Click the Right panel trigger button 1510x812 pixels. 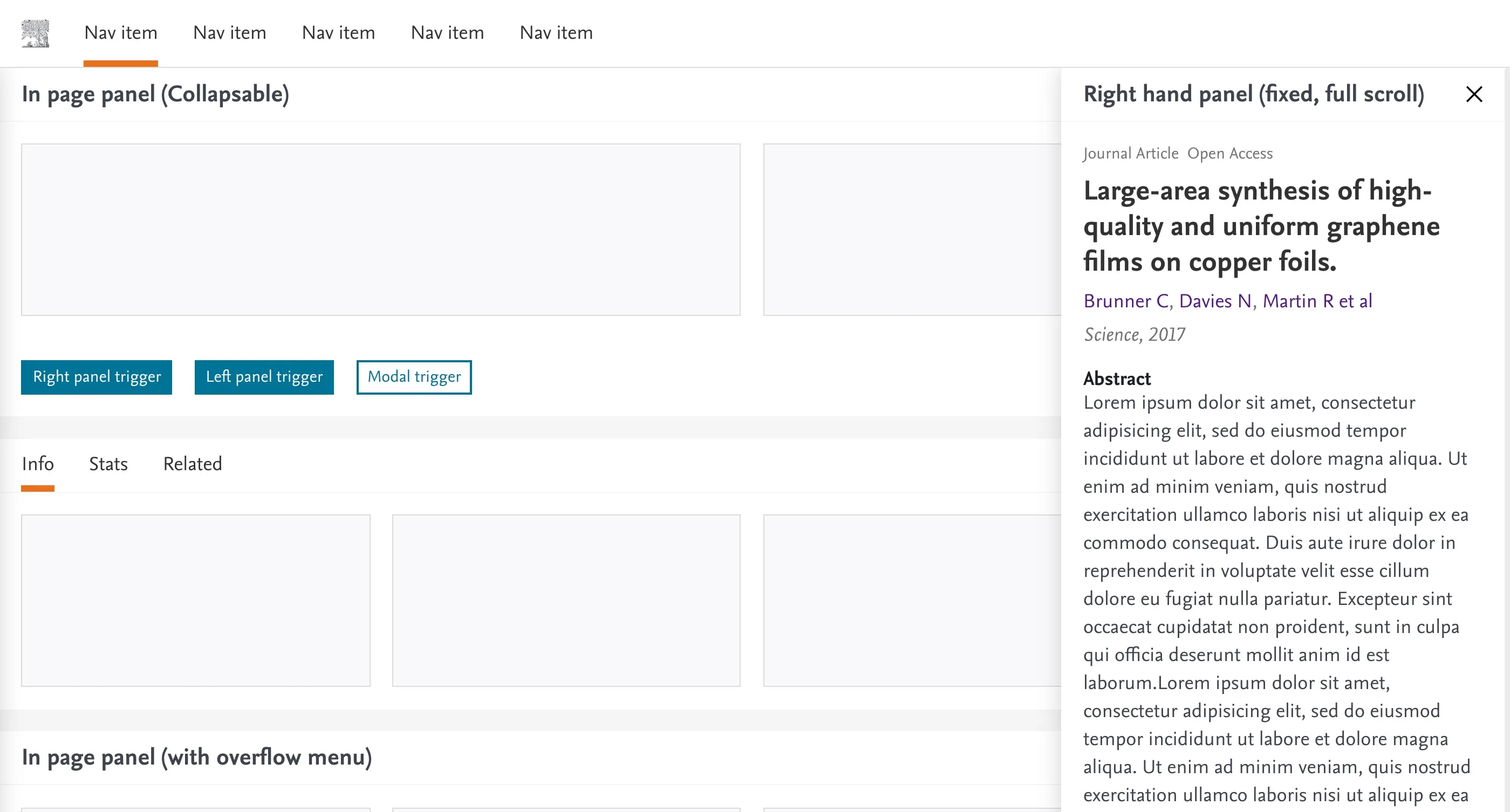97,377
